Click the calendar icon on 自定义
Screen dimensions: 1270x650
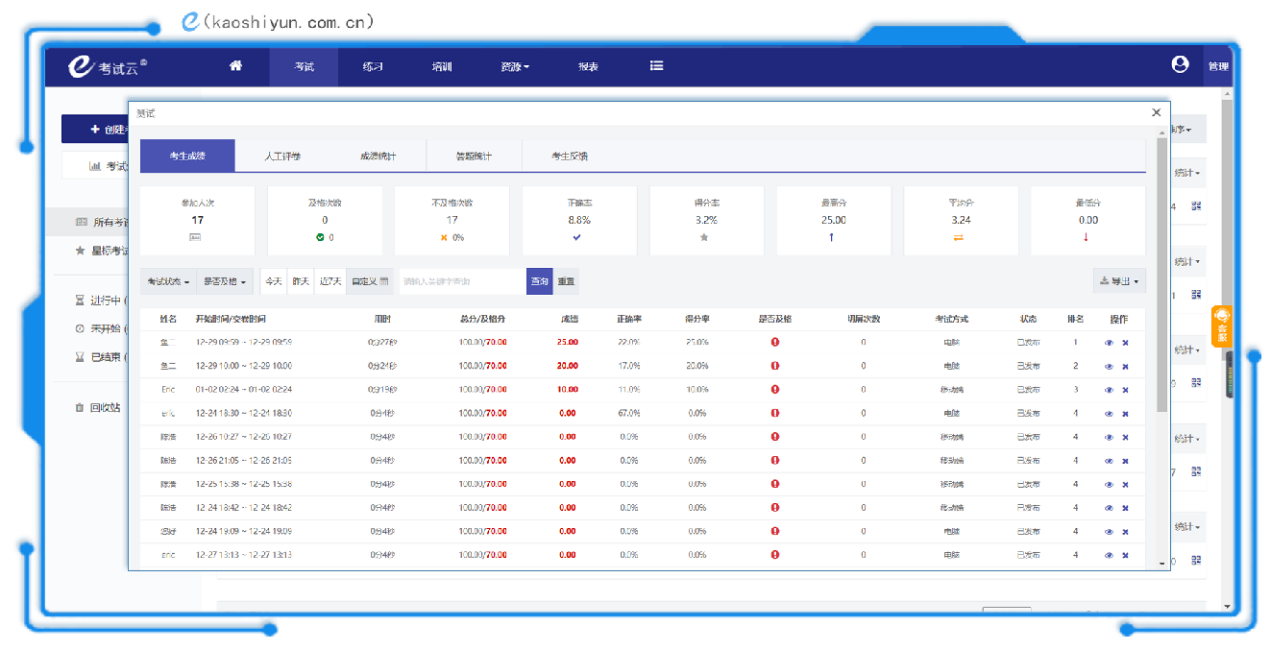tap(383, 282)
